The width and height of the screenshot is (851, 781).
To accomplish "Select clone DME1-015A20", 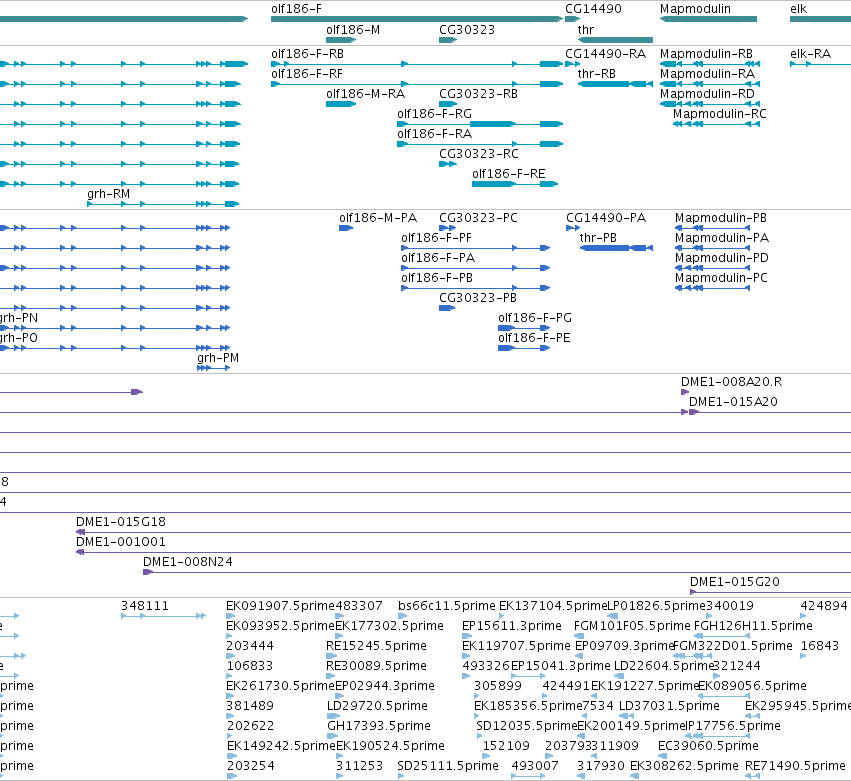I will [x=770, y=412].
